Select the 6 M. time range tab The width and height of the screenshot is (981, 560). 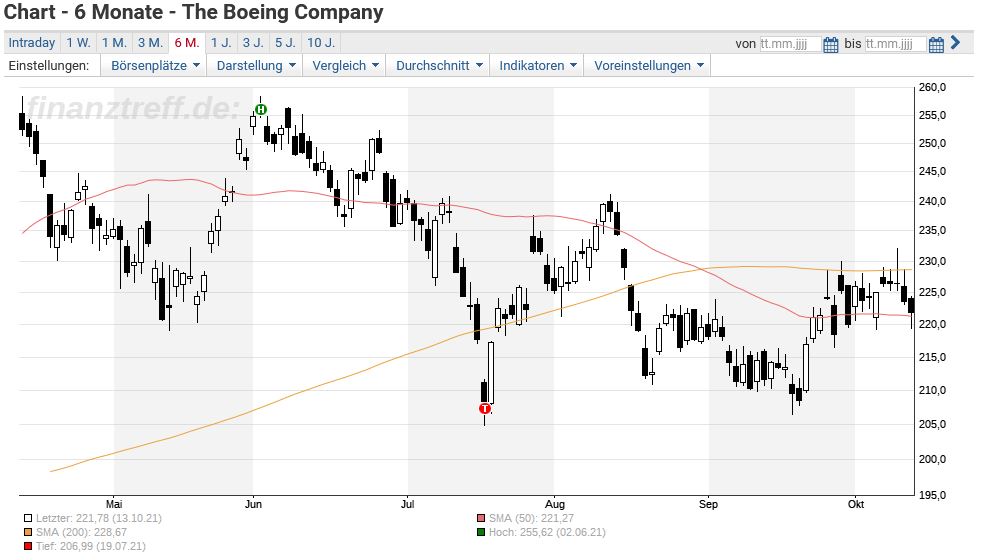186,43
